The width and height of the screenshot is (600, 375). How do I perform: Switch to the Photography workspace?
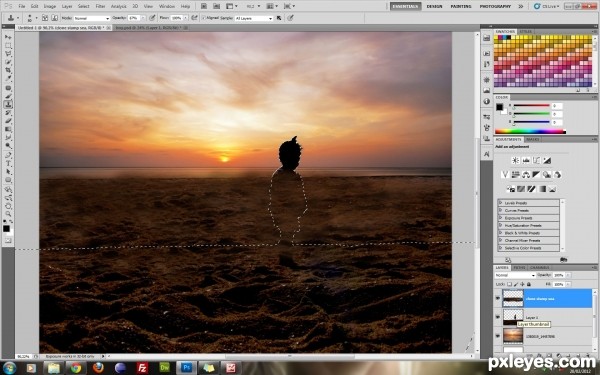tap(495, 7)
